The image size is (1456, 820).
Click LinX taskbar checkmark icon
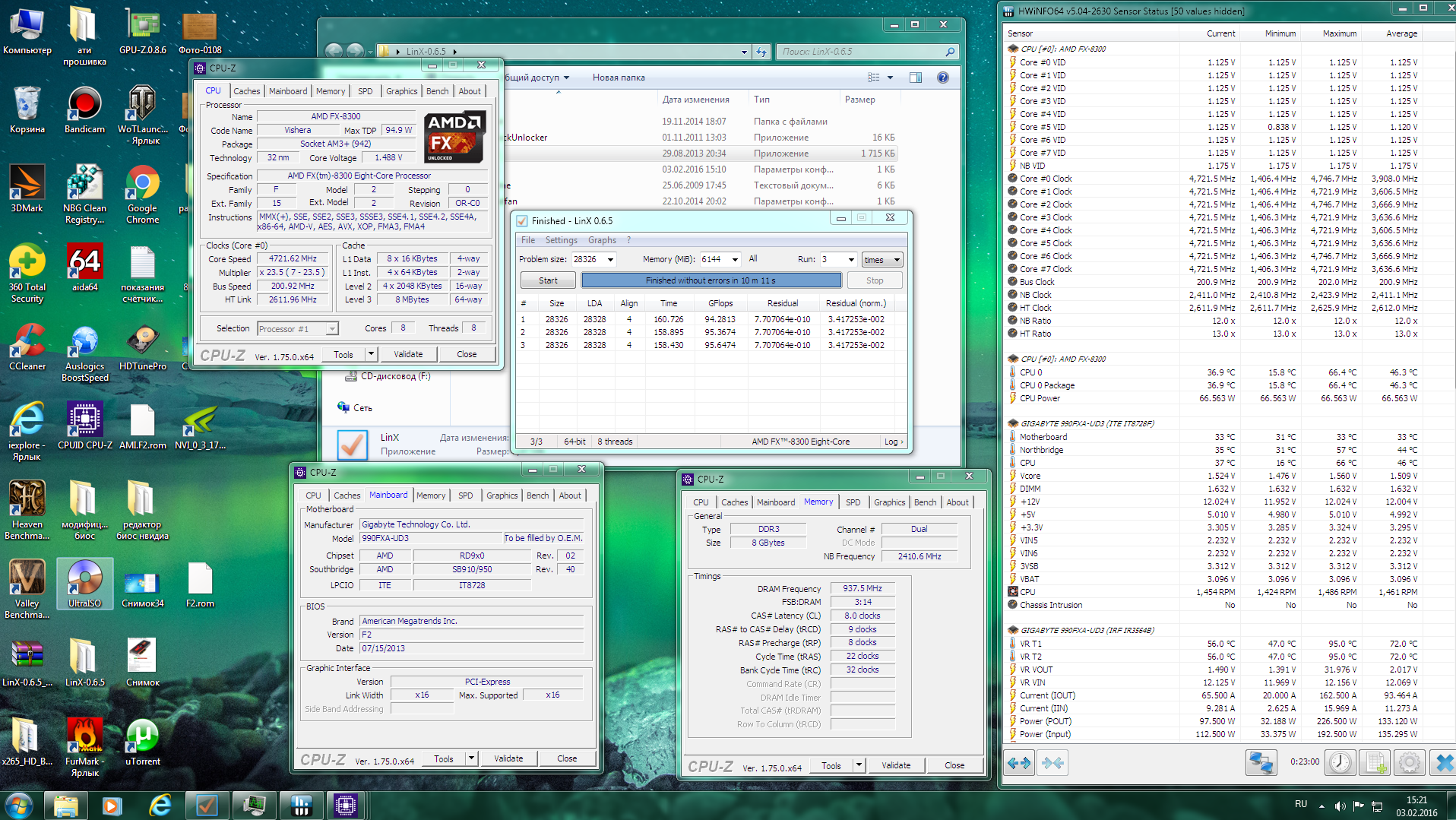[x=207, y=805]
